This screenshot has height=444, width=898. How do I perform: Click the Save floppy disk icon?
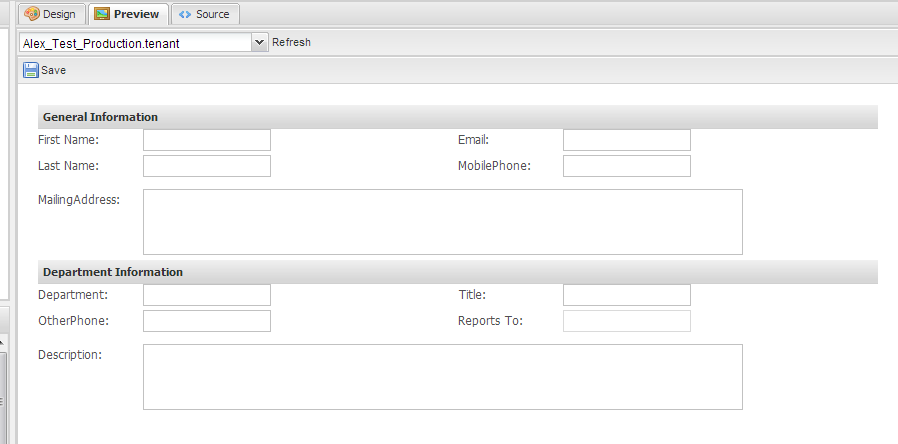30,70
